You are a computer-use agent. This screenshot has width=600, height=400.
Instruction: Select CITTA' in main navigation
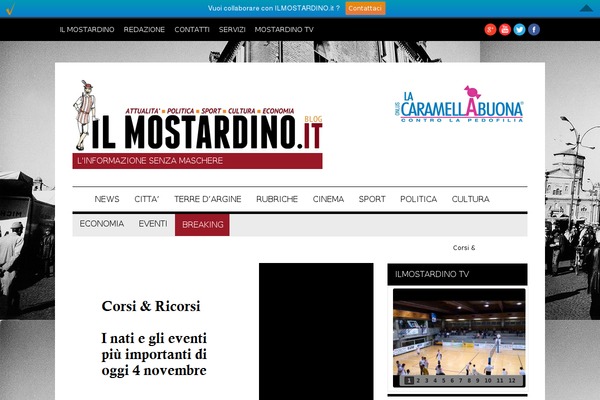point(147,199)
